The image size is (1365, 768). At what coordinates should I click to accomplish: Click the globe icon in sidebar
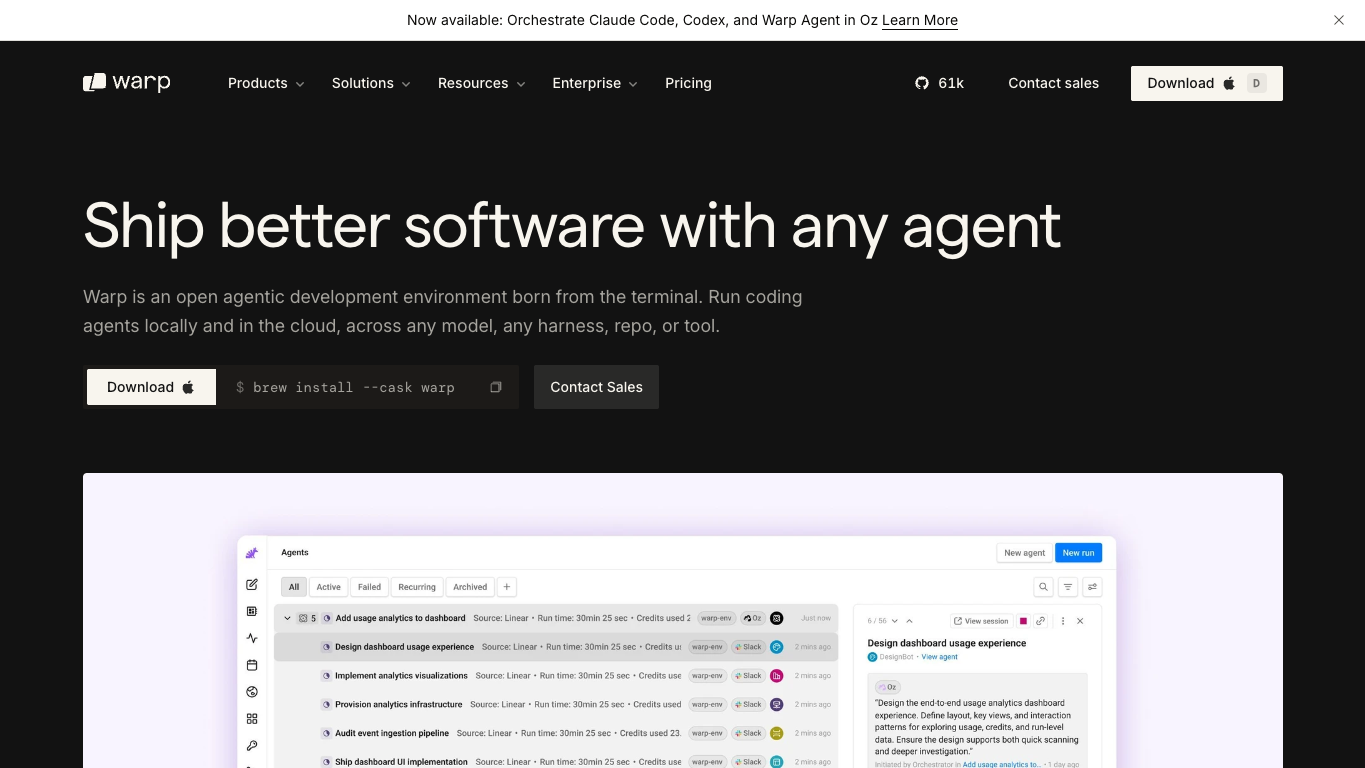pos(252,692)
